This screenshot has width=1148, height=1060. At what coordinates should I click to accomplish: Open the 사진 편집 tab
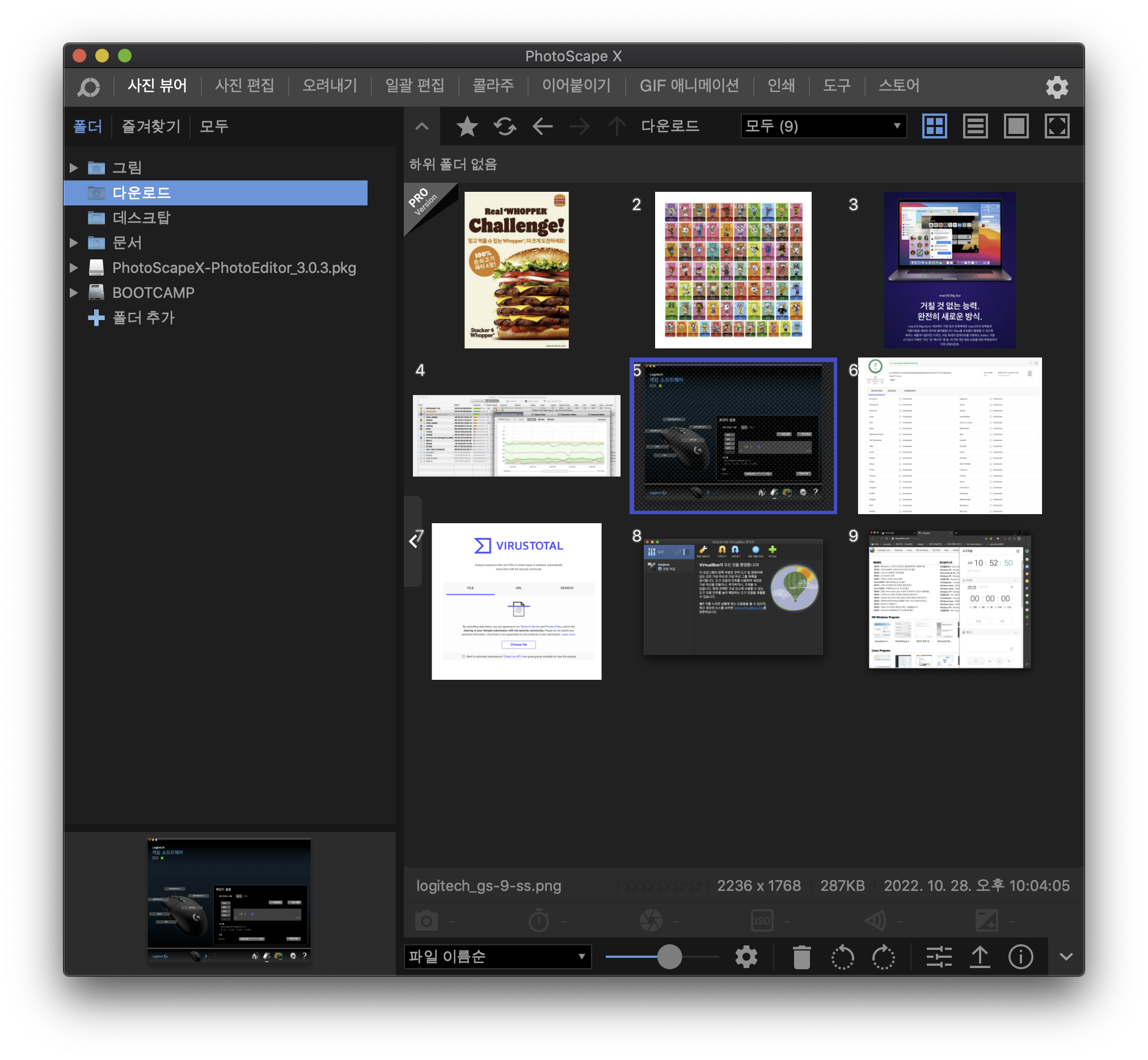(x=244, y=86)
